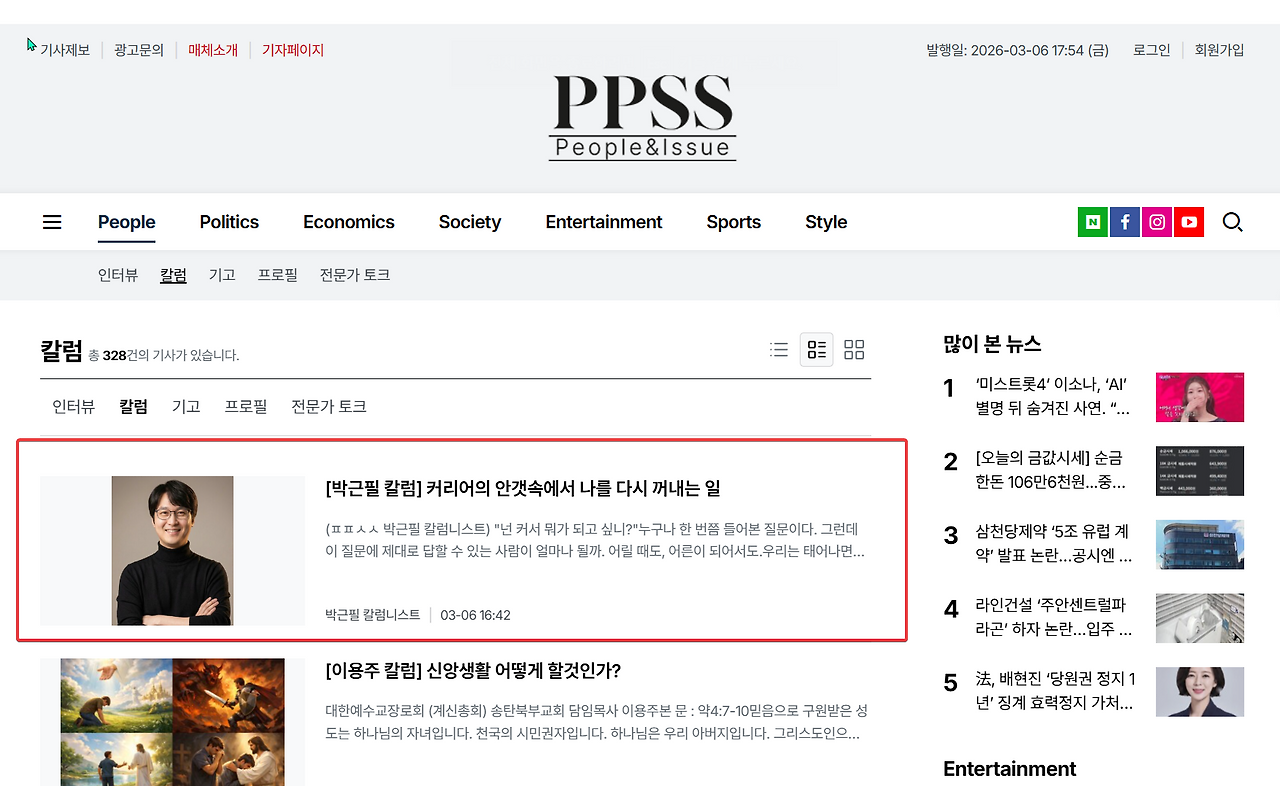1280x786 pixels.
Task: Click the 03-06 16:42 timestamp
Action: point(475,615)
